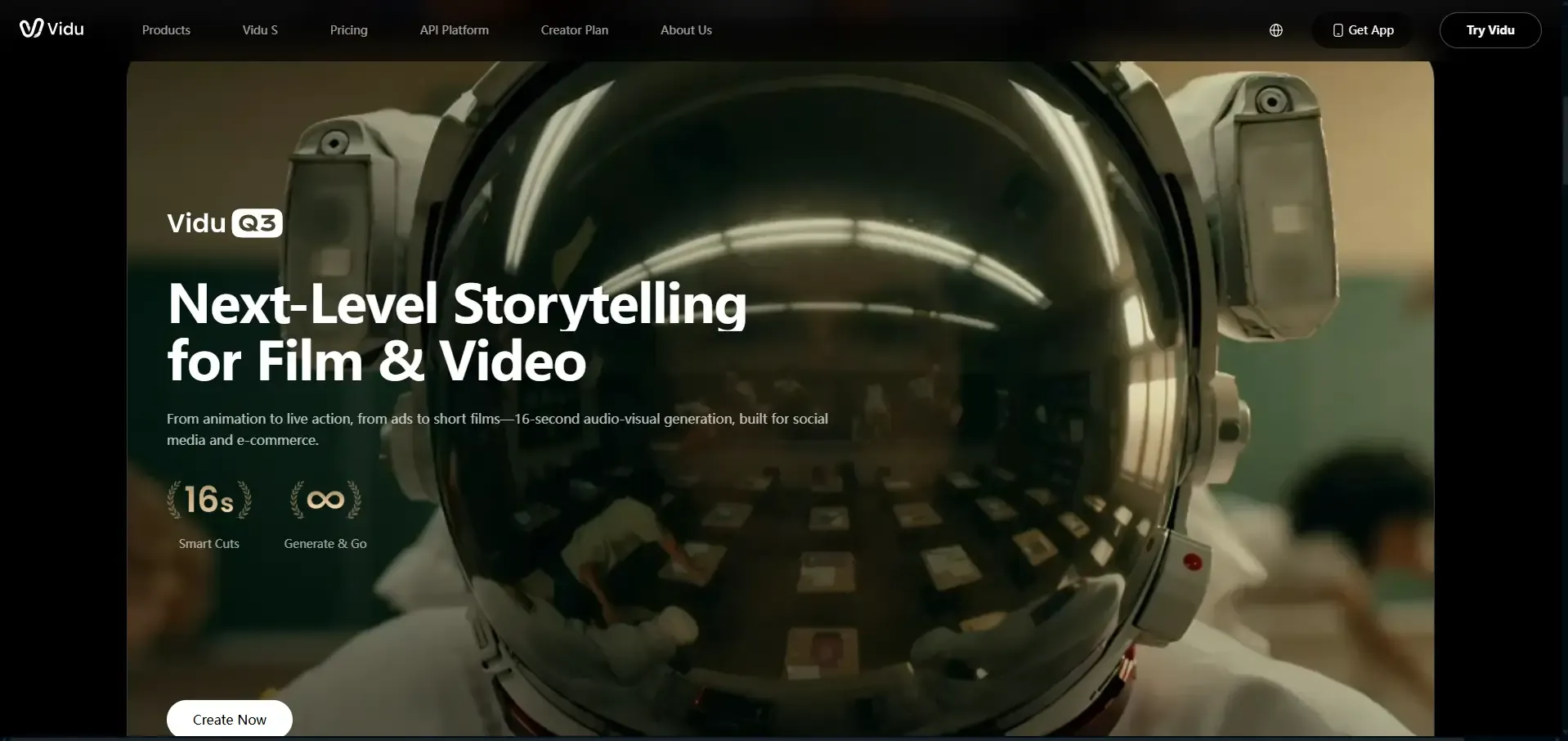Visit the About Us page
Viewport: 1568px width, 741px height.
[686, 30]
